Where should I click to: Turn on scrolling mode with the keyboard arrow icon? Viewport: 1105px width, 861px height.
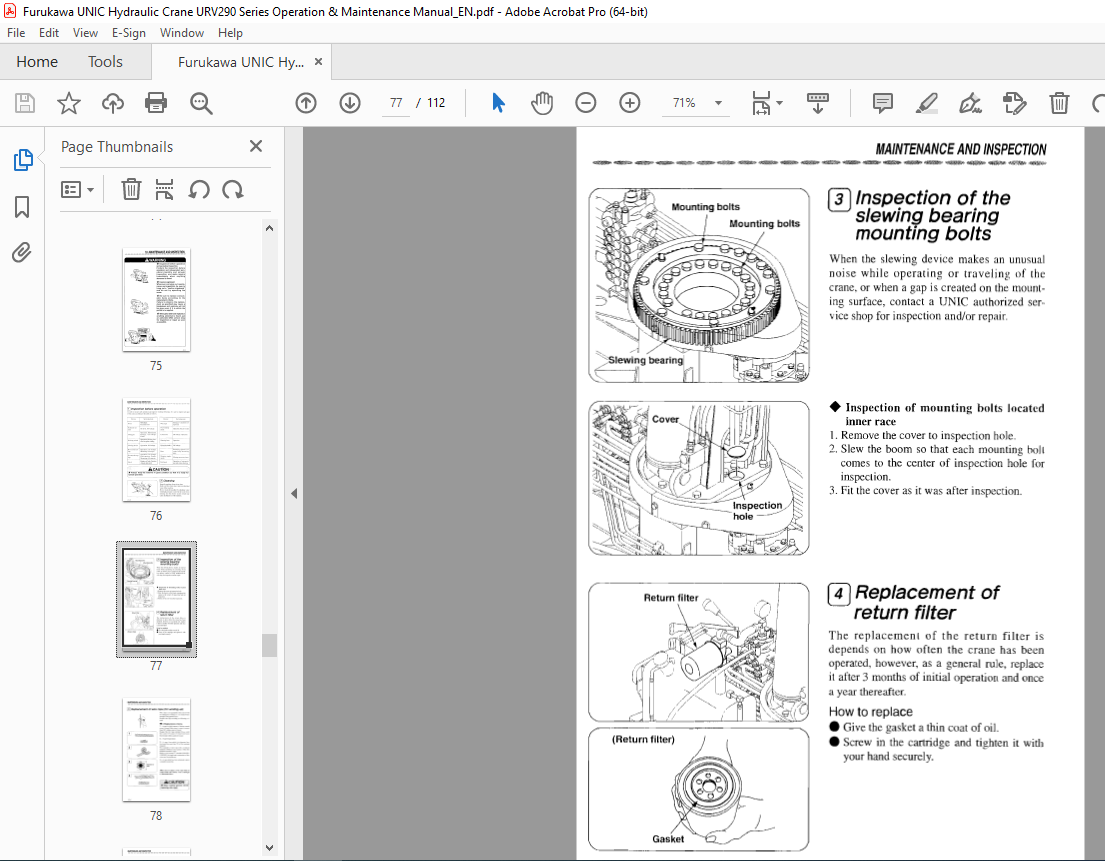tap(817, 104)
